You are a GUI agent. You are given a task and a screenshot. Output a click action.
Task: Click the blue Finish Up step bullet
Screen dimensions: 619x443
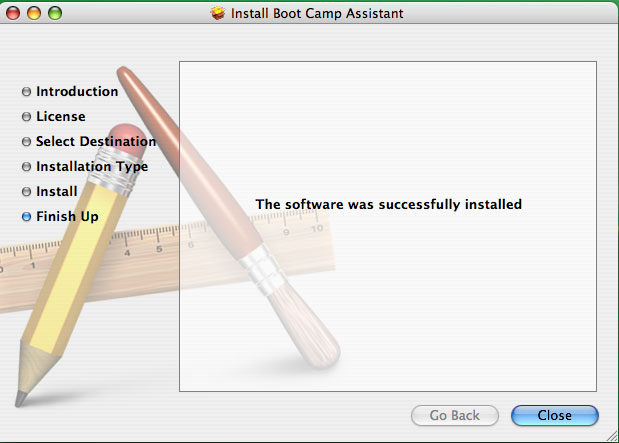tap(26, 216)
